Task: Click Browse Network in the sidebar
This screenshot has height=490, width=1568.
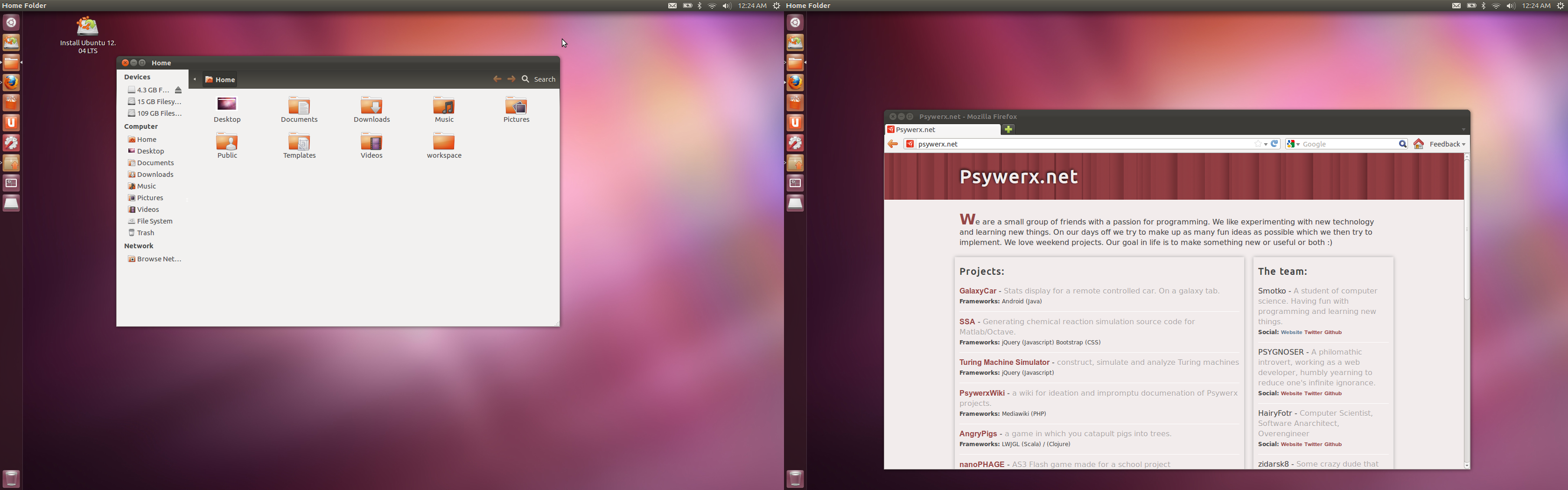Action: [154, 259]
